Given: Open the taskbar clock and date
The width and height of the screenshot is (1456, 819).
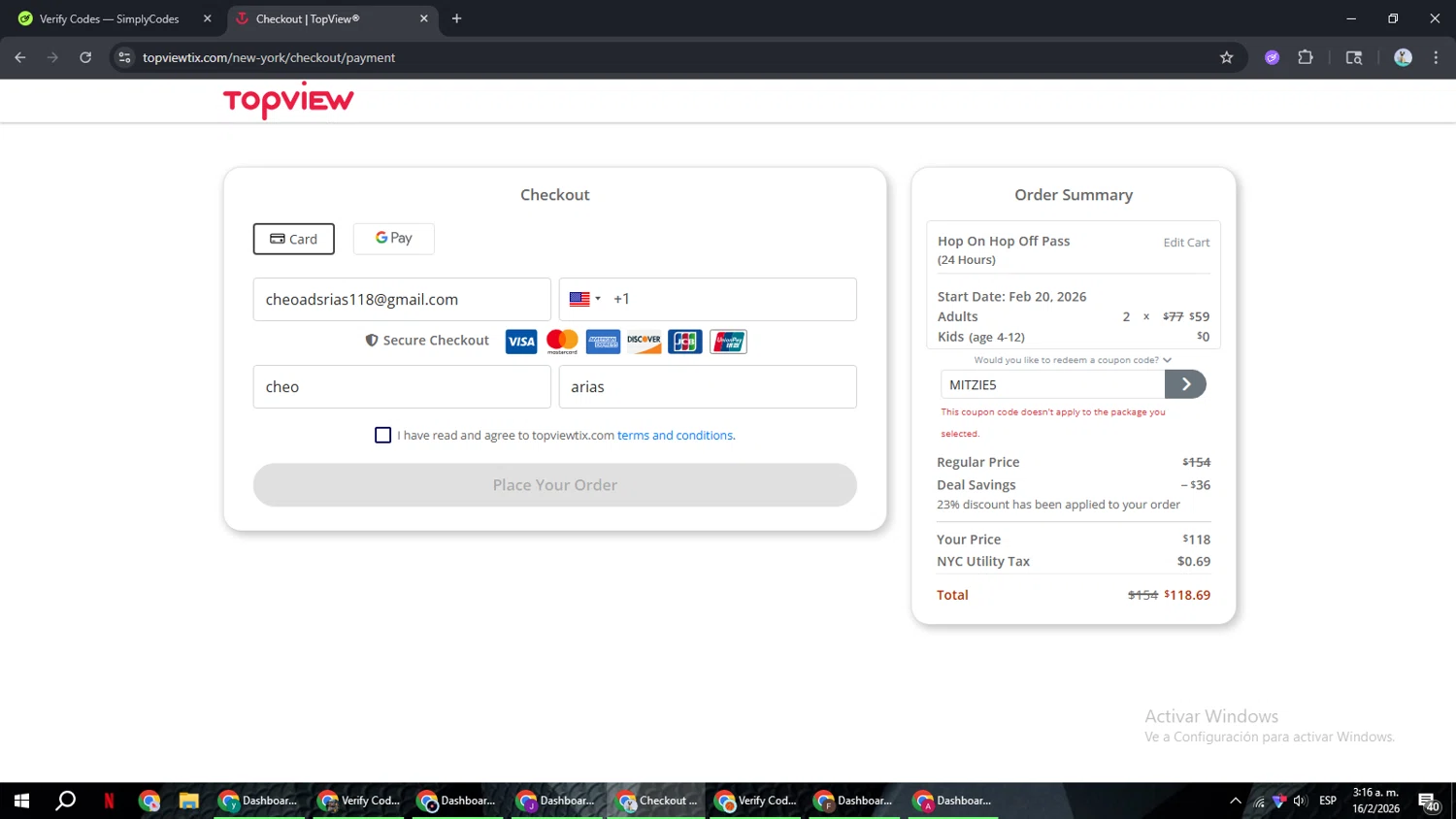Looking at the screenshot, I should coord(1376,801).
